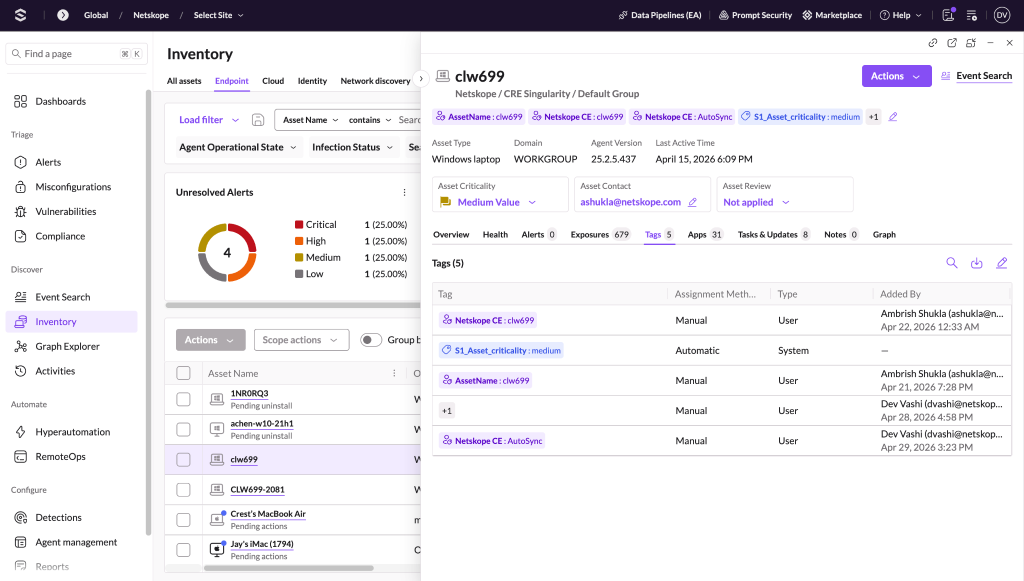Collapse the details panel arrow

coord(421,78)
